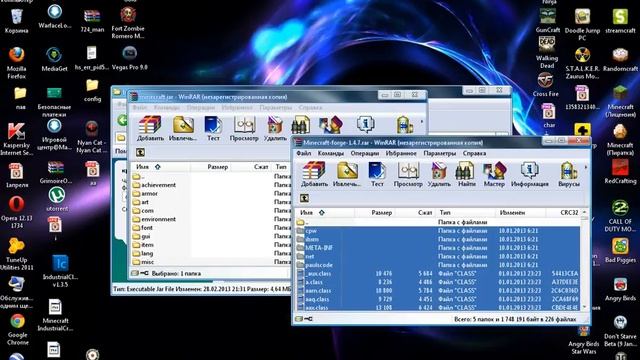This screenshot has width=640, height=360.
Task: Click Добавить icon in Minecraft-forge WinRAR window
Action: (x=314, y=174)
